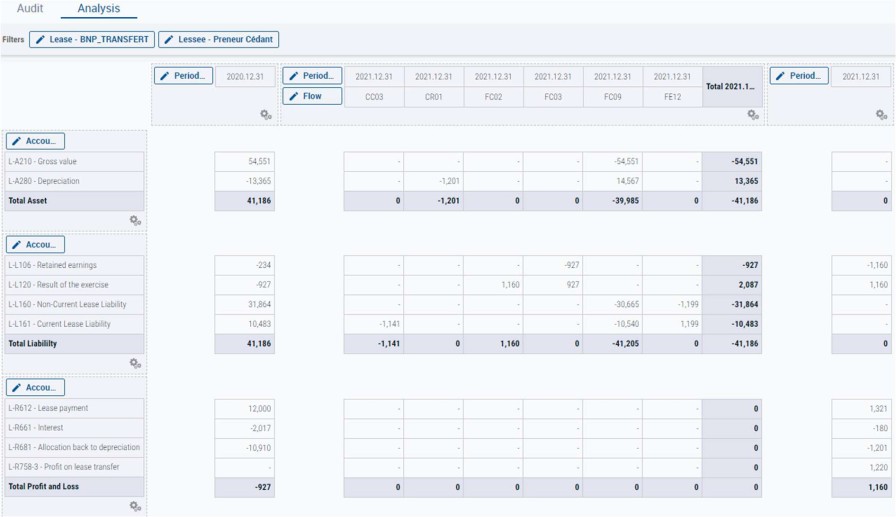
Task: Click the CC03 flow column header
Action: pyautogui.click(x=374, y=97)
